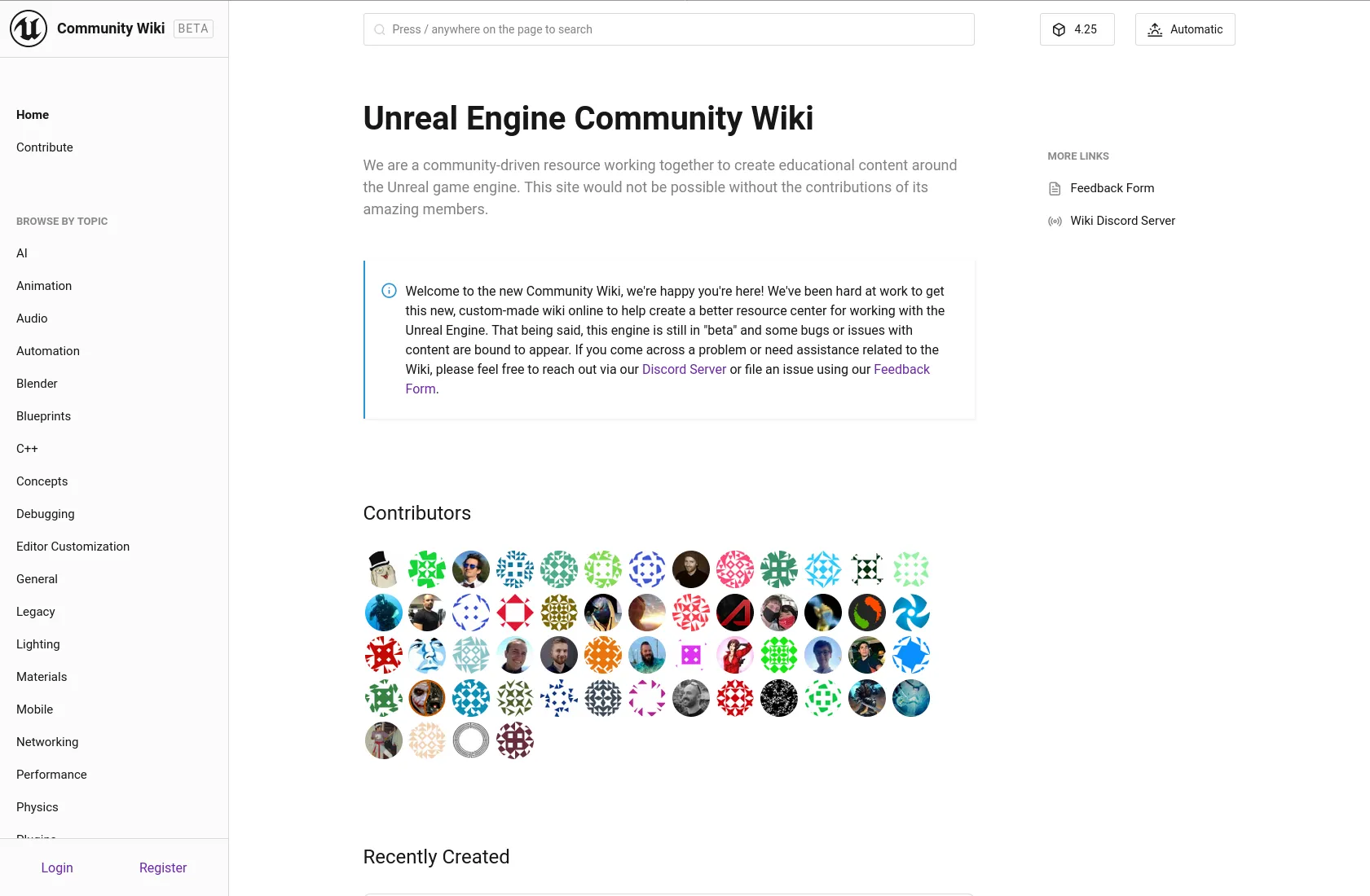The image size is (1370, 896).
Task: Click the cube icon beside 4.25
Action: 1059,29
